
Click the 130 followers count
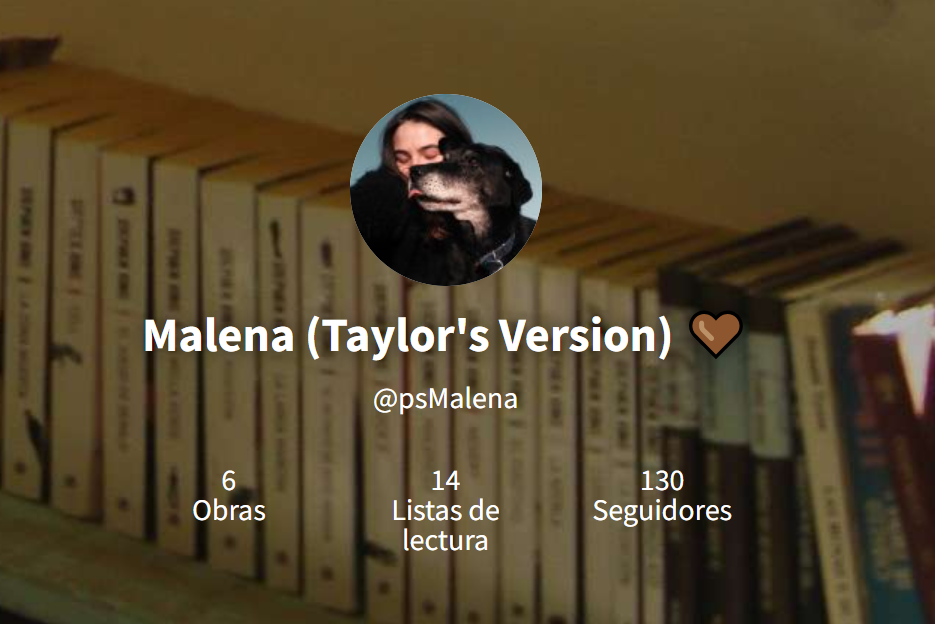662,481
